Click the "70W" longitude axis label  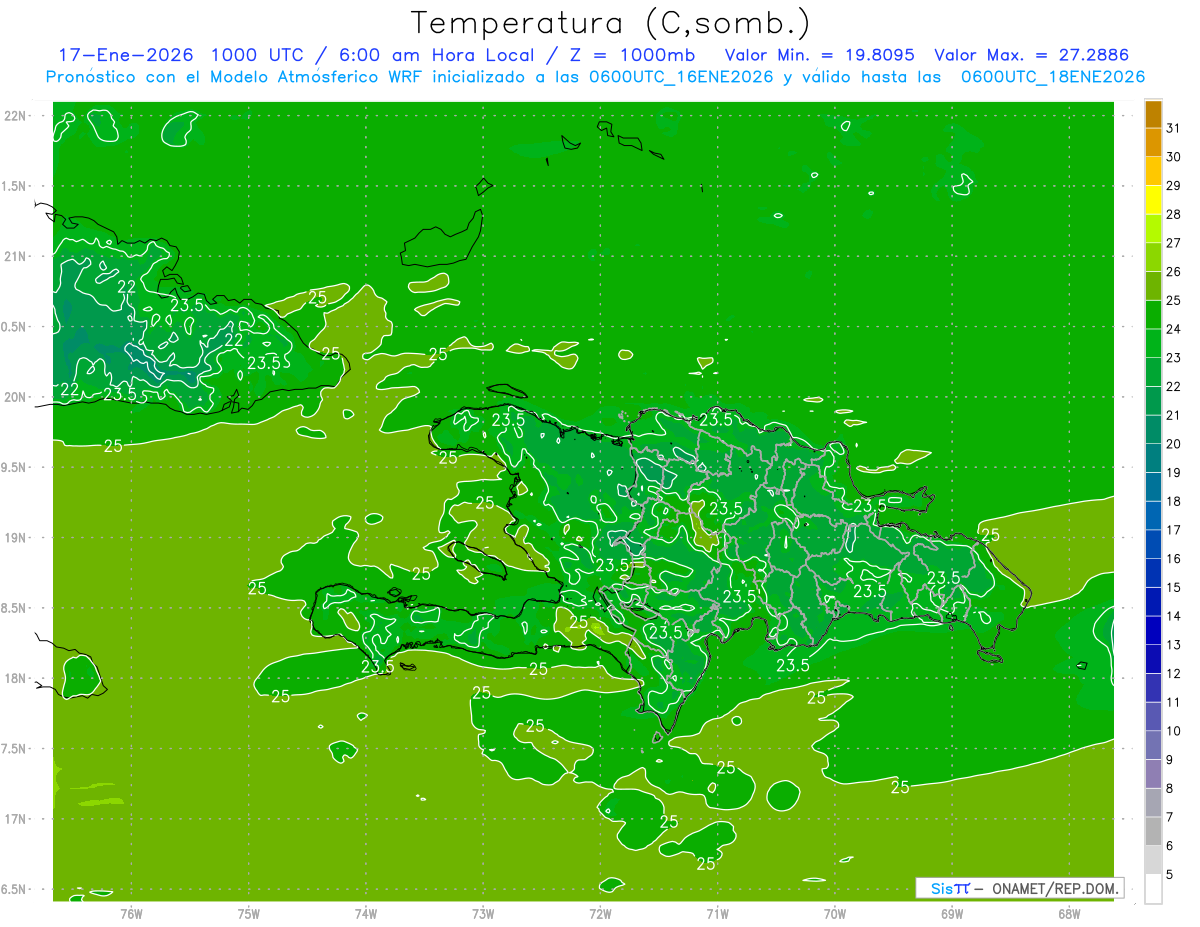(x=835, y=913)
